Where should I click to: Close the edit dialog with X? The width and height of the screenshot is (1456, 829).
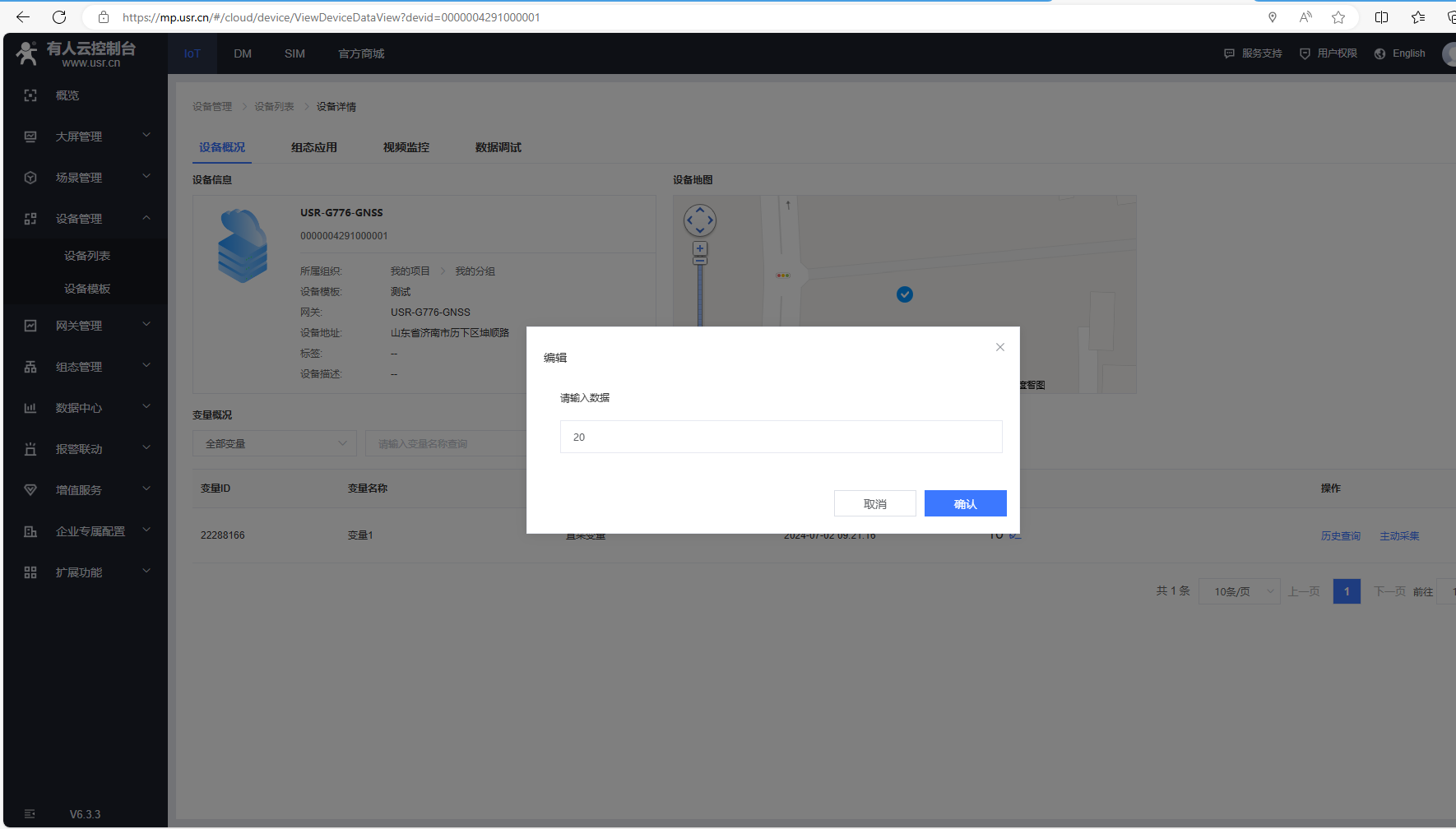coord(1000,347)
